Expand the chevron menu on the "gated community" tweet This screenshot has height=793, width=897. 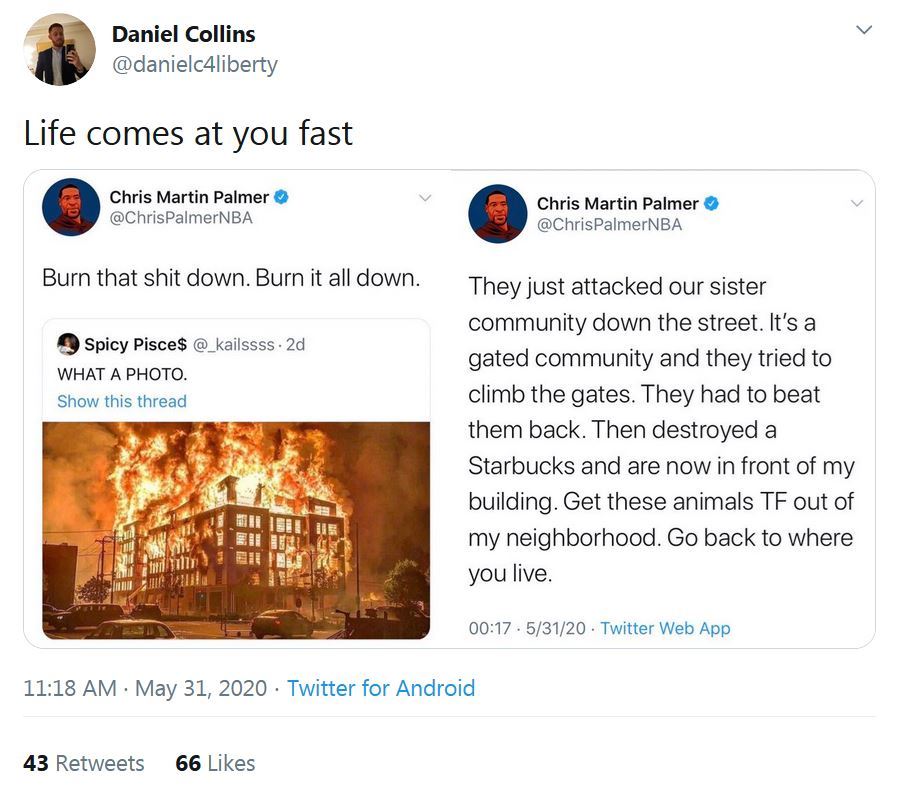coord(856,203)
